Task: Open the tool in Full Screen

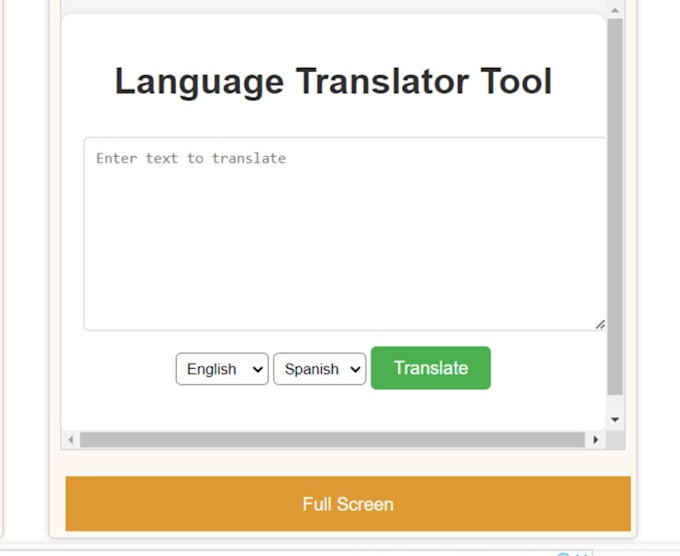Action: point(348,504)
